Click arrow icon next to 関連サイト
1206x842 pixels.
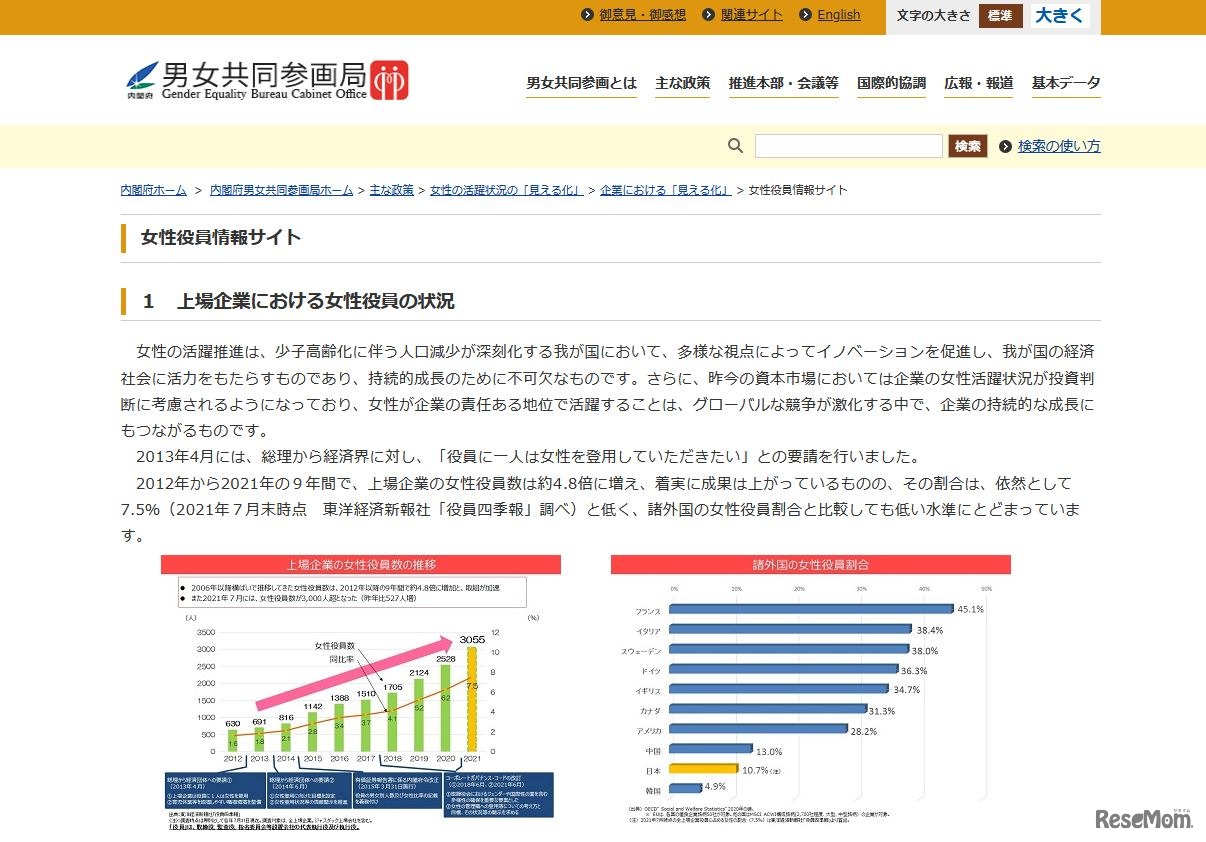click(x=709, y=15)
